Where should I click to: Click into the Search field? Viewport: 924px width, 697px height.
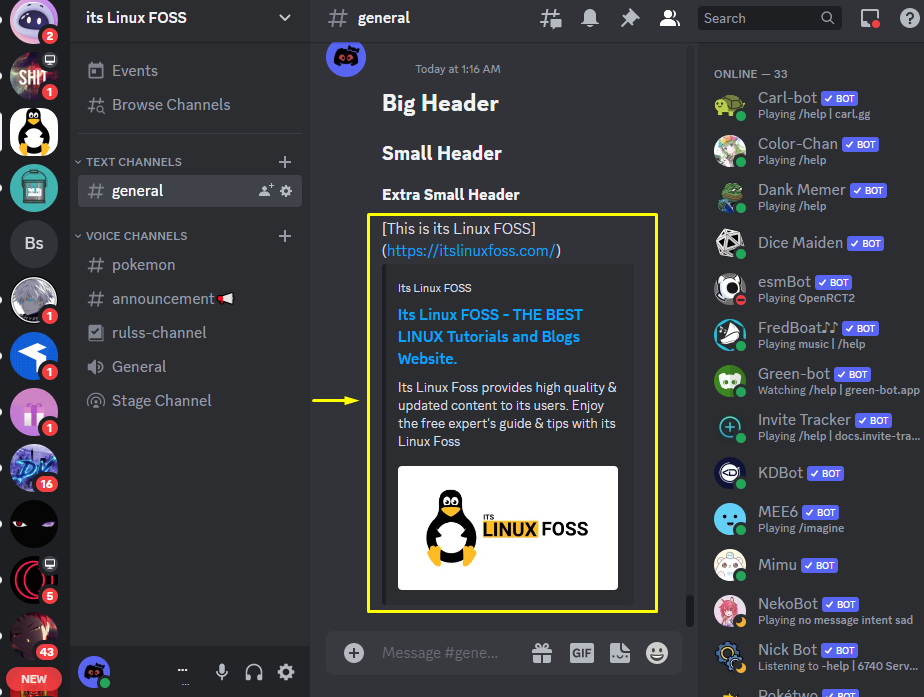(x=769, y=18)
